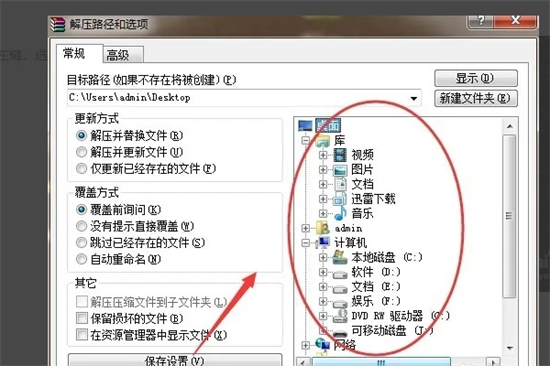
Task: Collapse the 计算机 tree node
Action: (306, 243)
